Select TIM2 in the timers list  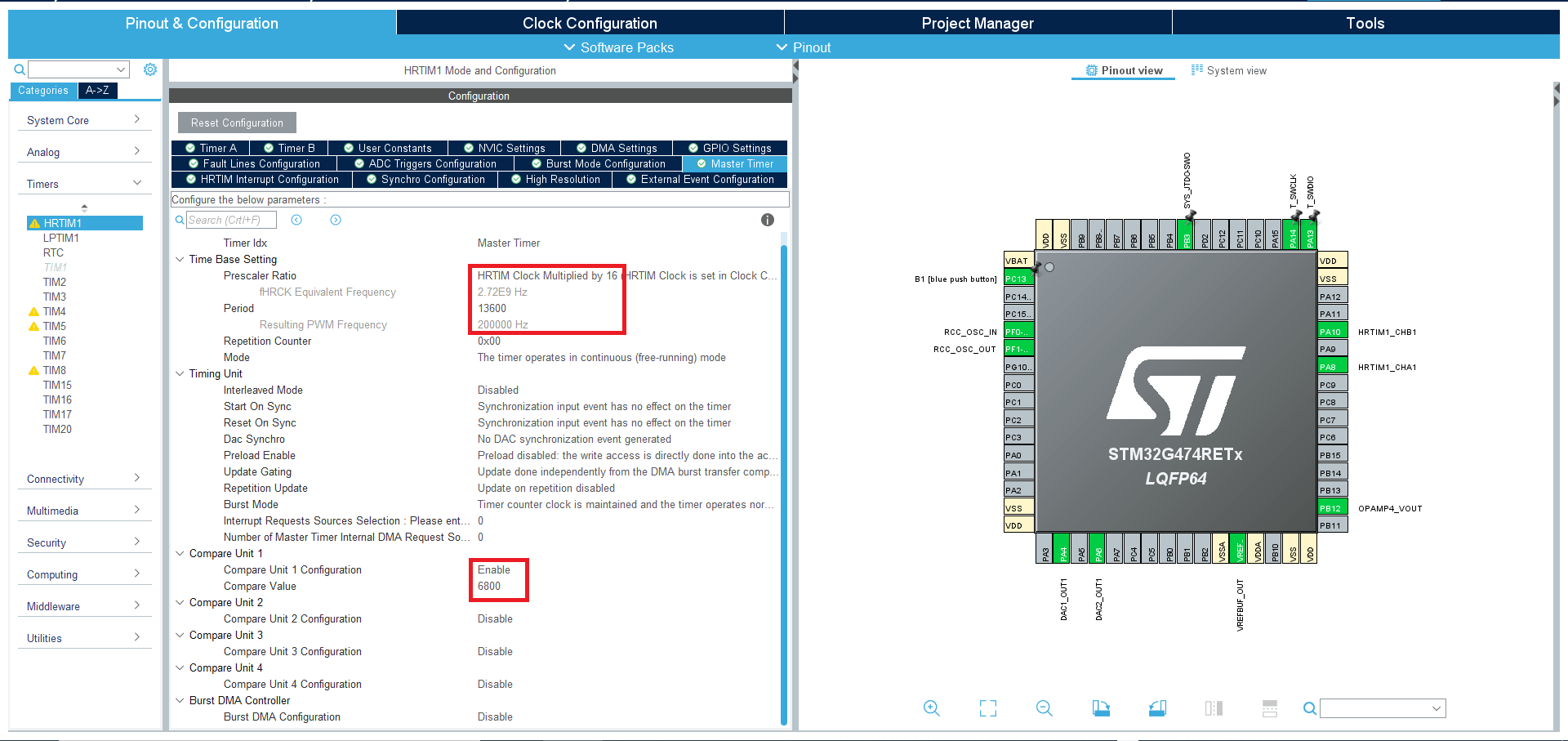coord(55,282)
